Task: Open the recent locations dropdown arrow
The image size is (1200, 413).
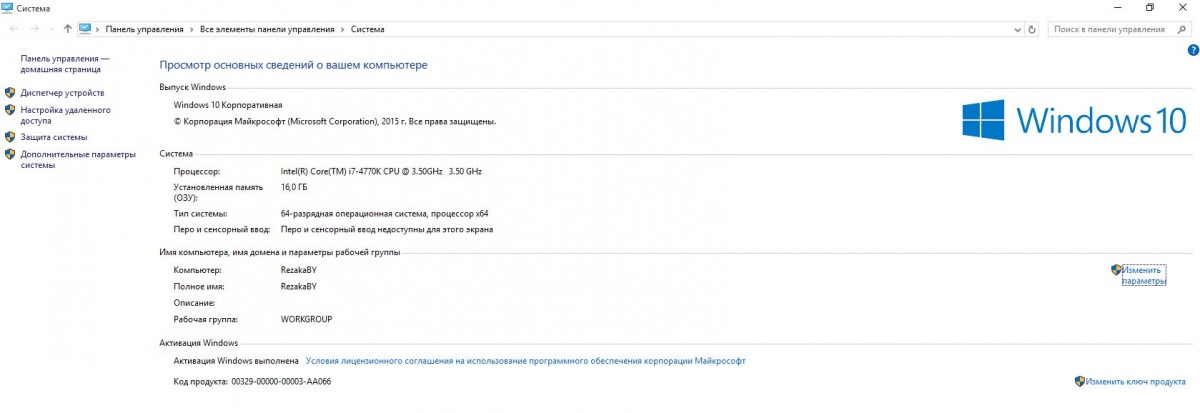Action: click(52, 29)
